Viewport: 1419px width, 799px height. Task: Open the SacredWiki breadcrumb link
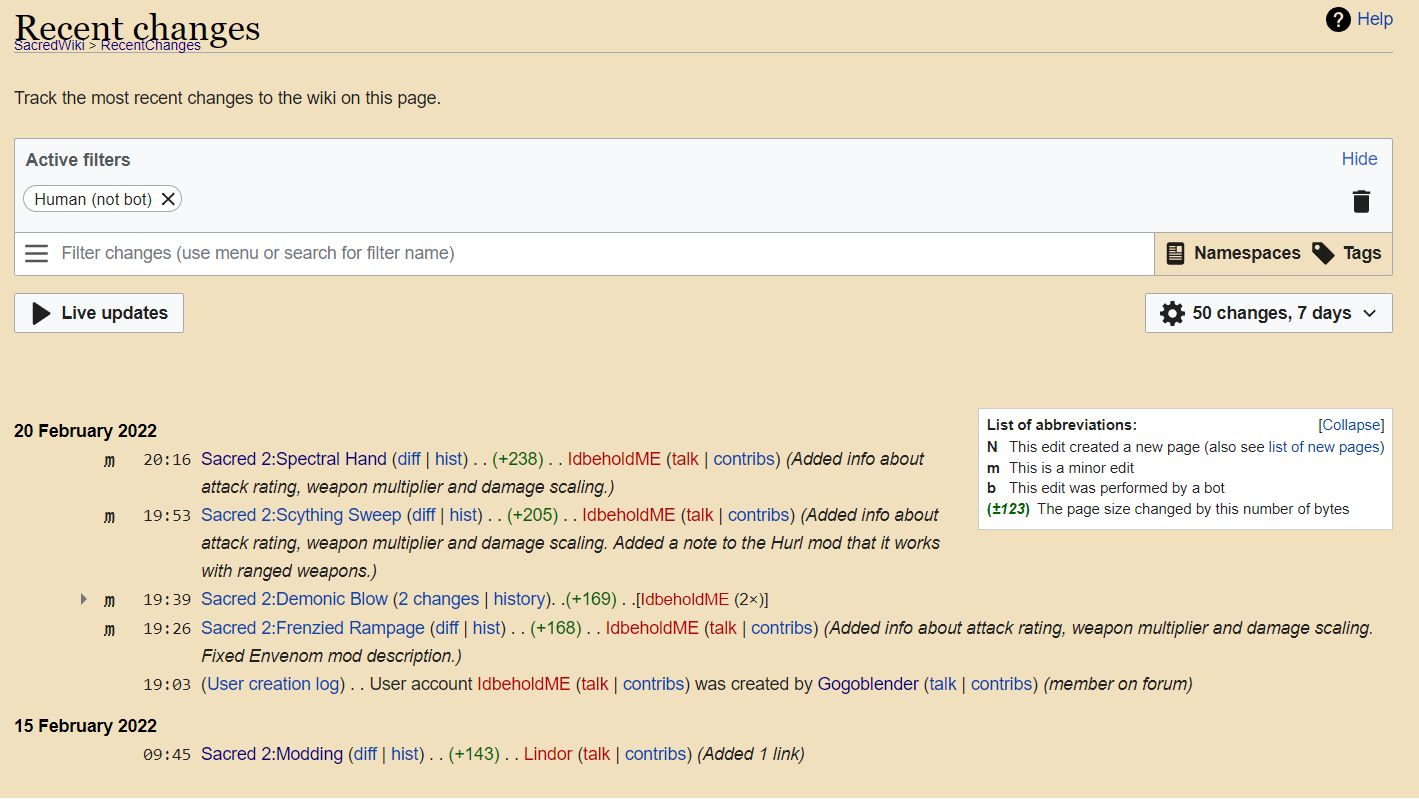[49, 45]
